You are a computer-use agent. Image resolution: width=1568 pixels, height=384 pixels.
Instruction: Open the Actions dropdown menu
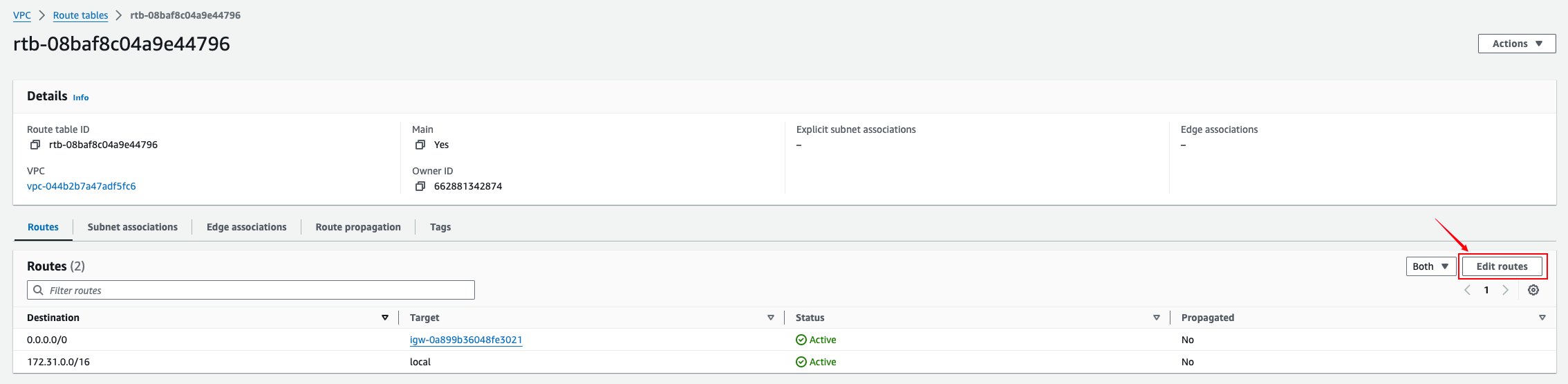tap(1516, 44)
